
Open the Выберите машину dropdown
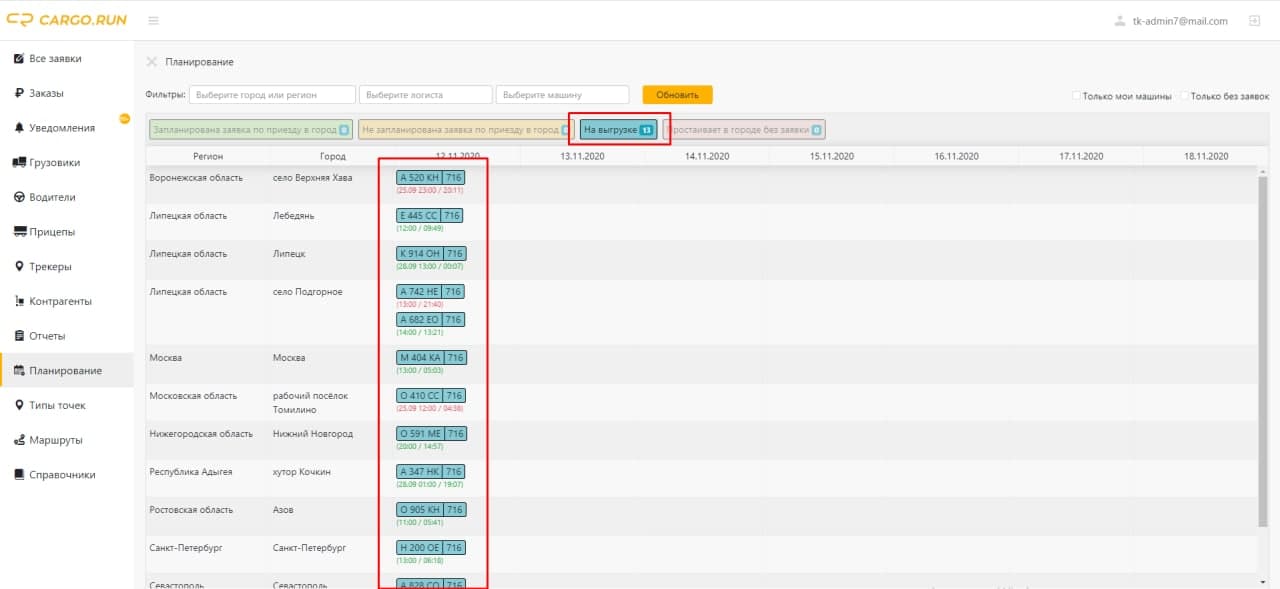562,95
